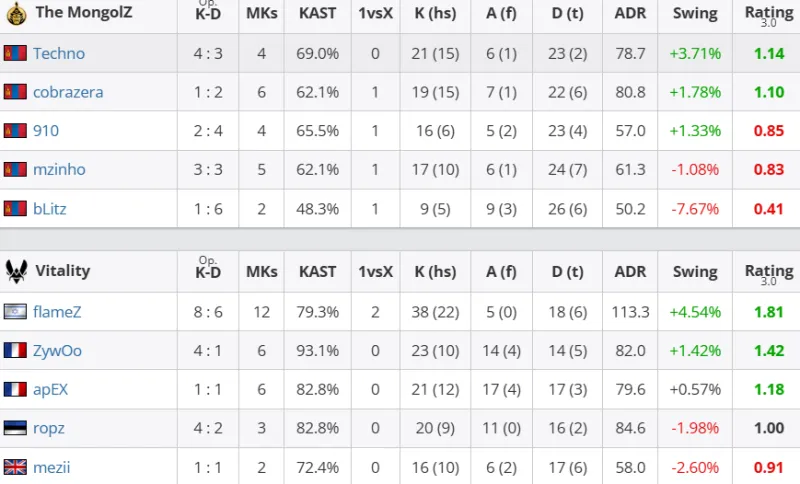The image size is (800, 484).
Task: Open Techno's player profile link
Action: pyautogui.click(x=59, y=53)
